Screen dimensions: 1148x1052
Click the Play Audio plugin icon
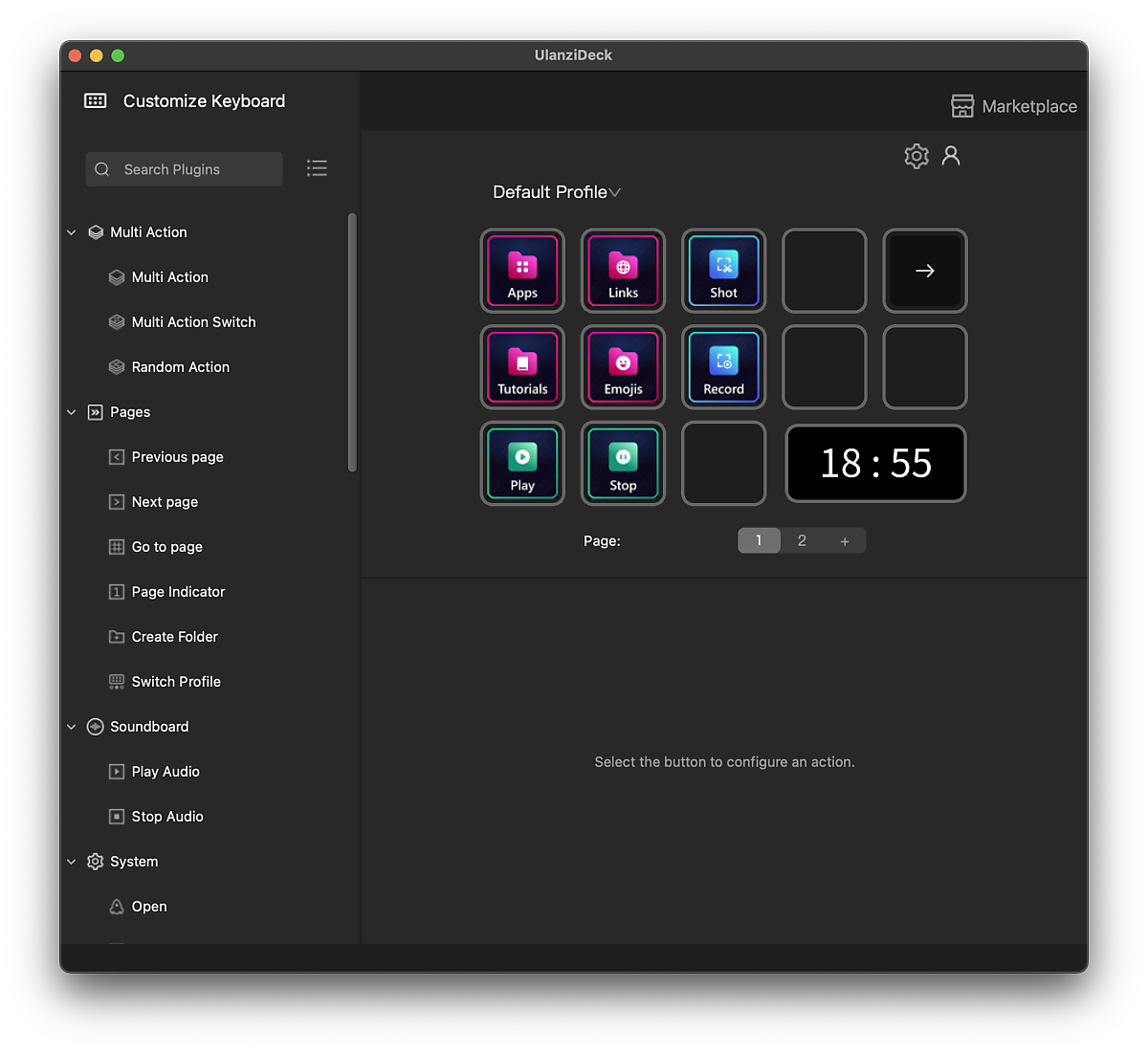coord(117,772)
